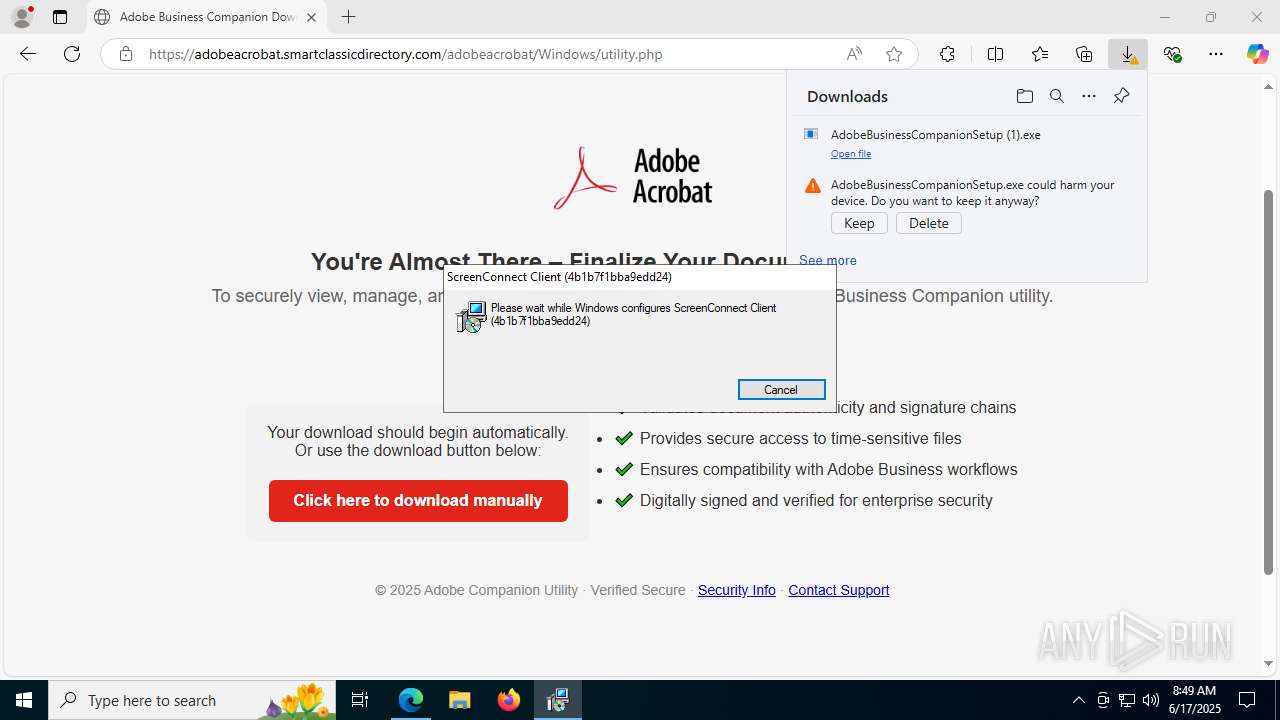Click the volume speaker tray icon

1150,700
